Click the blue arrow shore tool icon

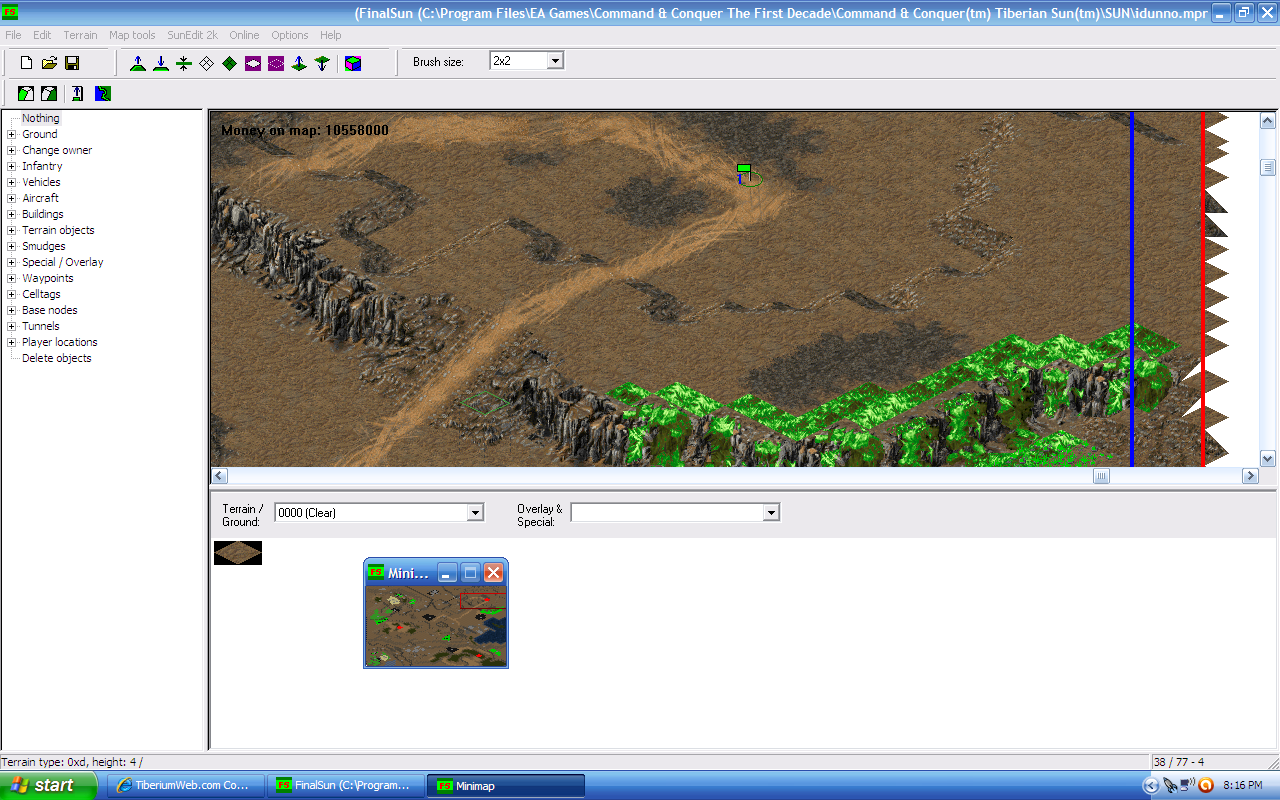click(x=77, y=94)
